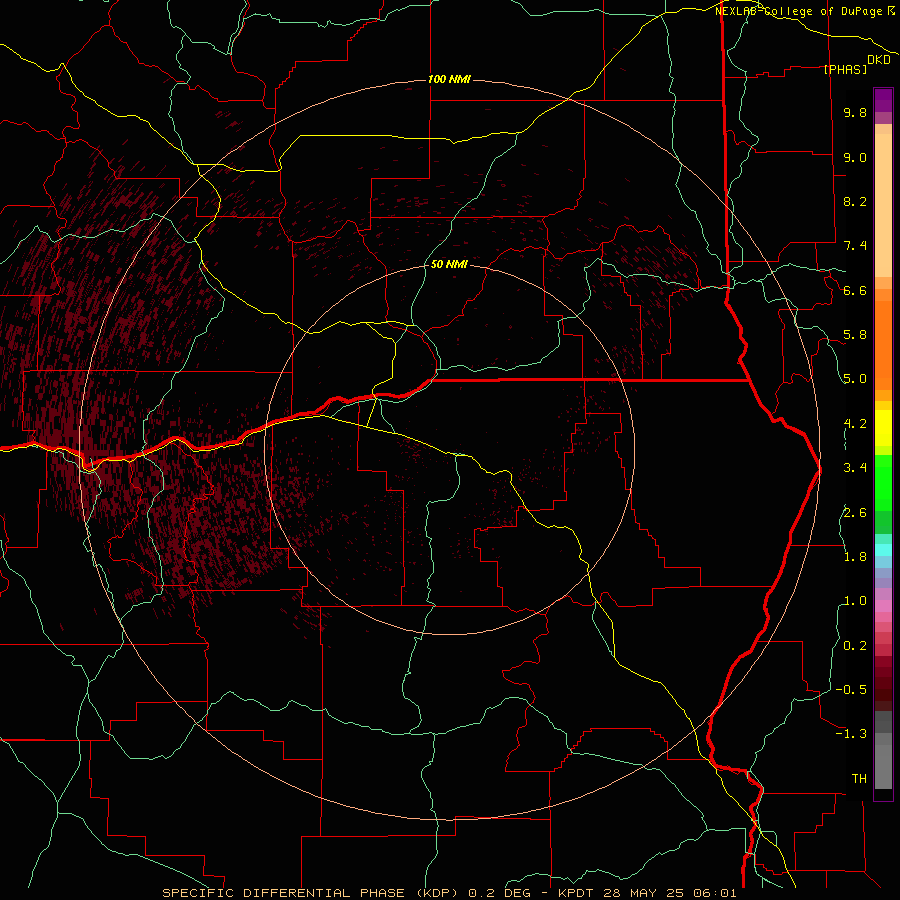Click the 1.0 value on the color scale
900x900 pixels.
coord(855,601)
